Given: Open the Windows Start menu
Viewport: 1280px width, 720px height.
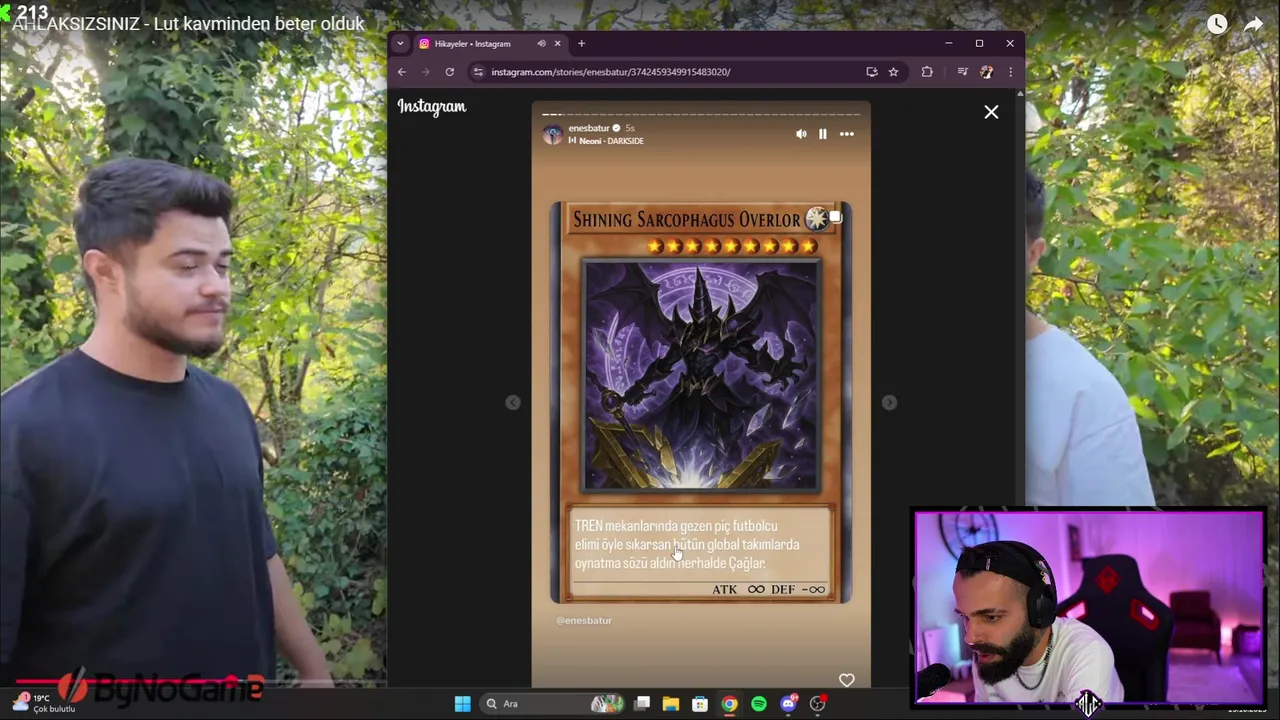Looking at the screenshot, I should coord(462,704).
